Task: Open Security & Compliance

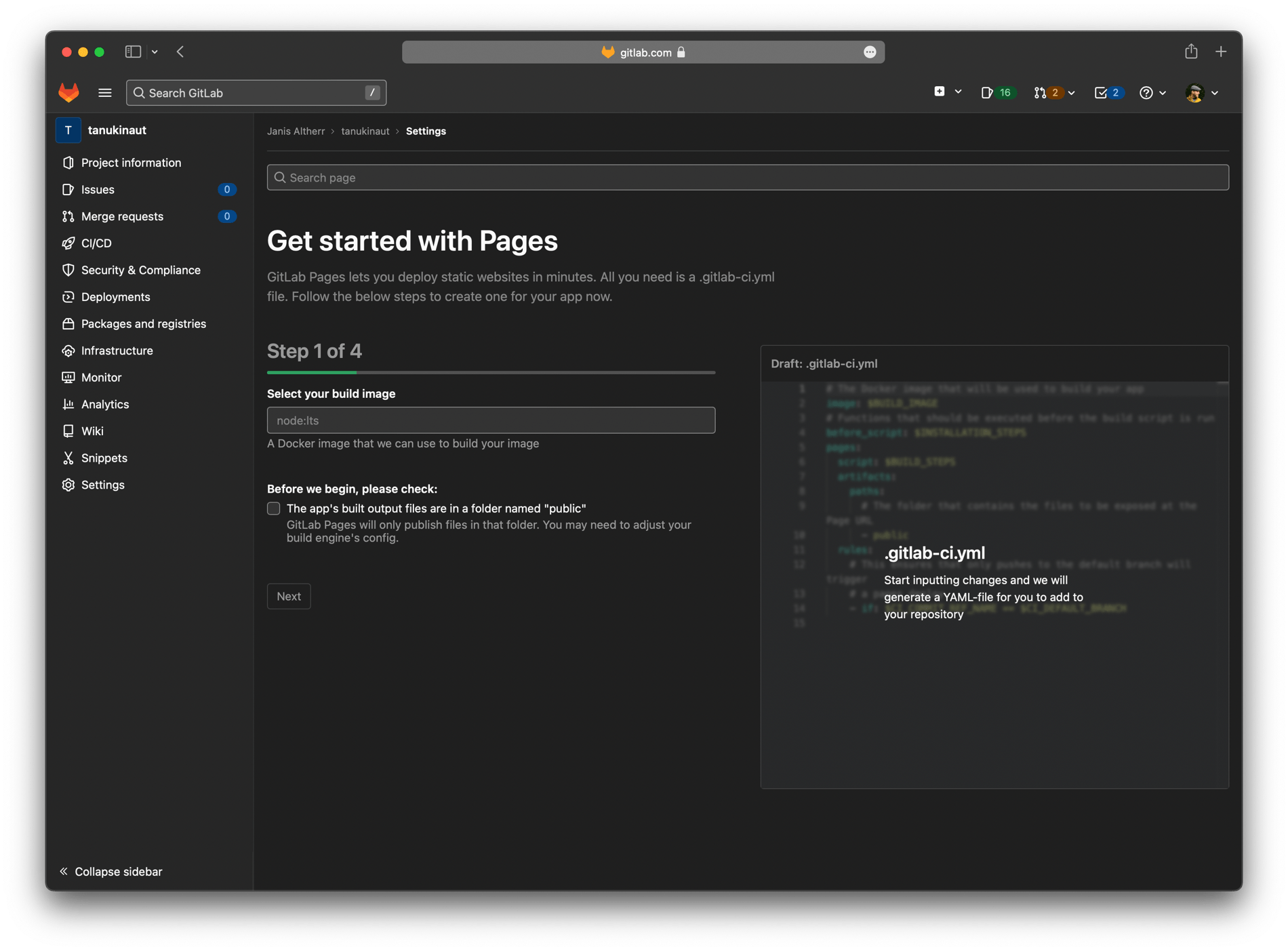Action: click(x=140, y=270)
